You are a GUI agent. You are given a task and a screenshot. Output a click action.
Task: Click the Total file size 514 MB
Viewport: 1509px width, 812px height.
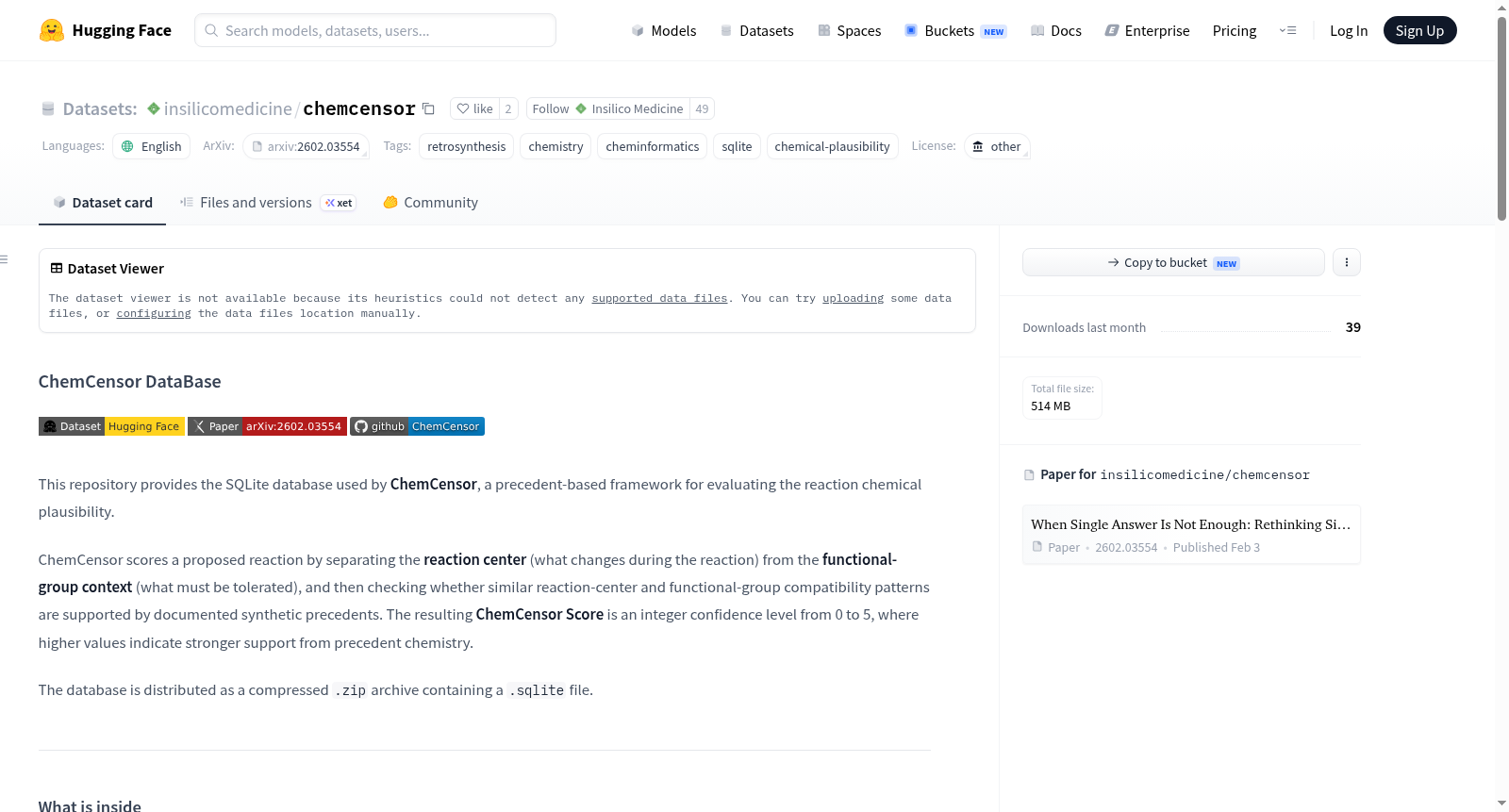[x=1062, y=397]
